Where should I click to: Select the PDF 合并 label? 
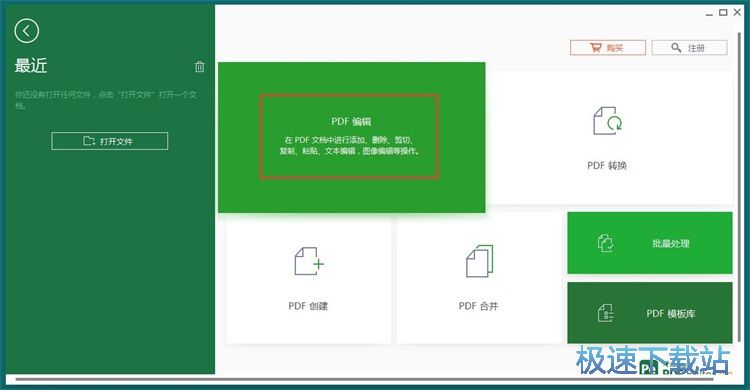pos(478,306)
